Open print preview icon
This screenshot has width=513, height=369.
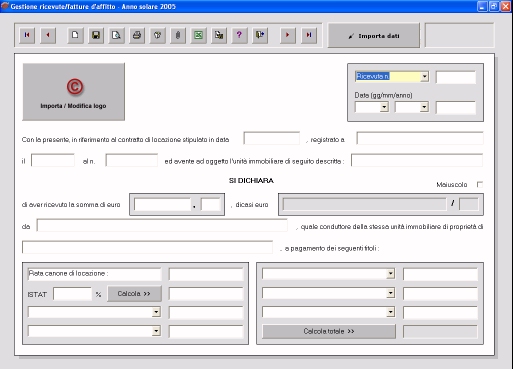116,35
